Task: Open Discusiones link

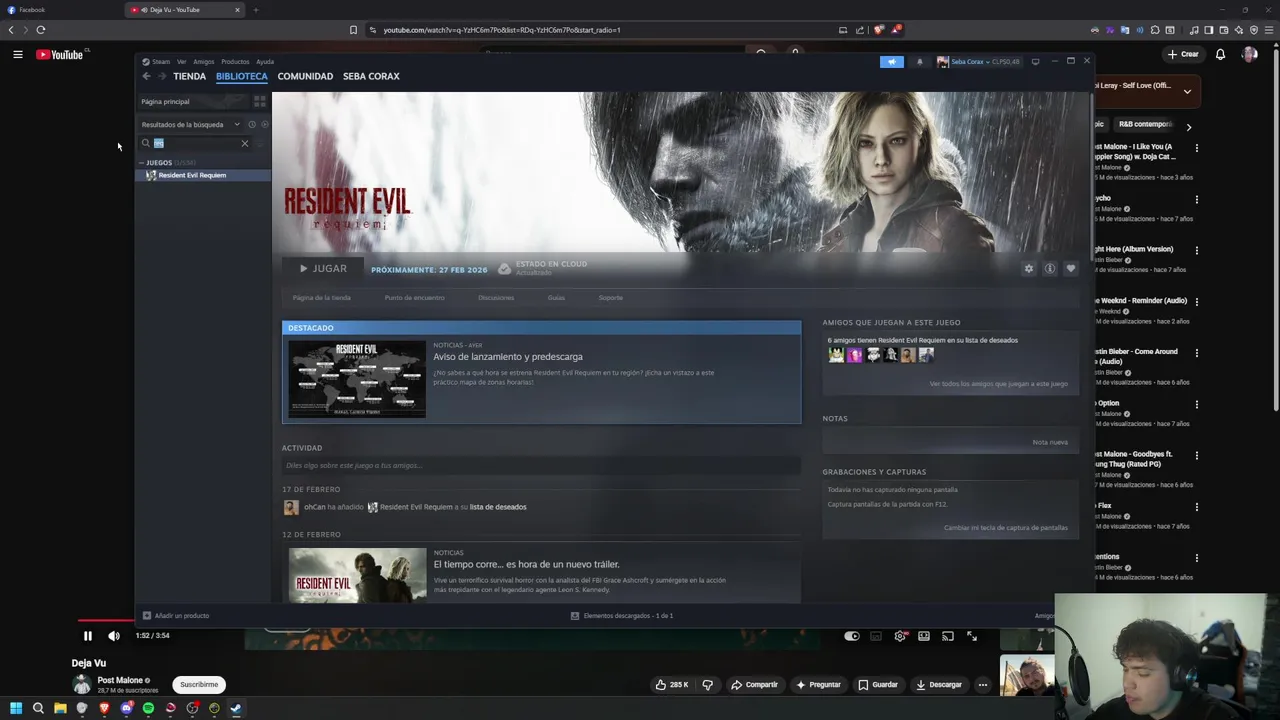Action: tap(496, 298)
